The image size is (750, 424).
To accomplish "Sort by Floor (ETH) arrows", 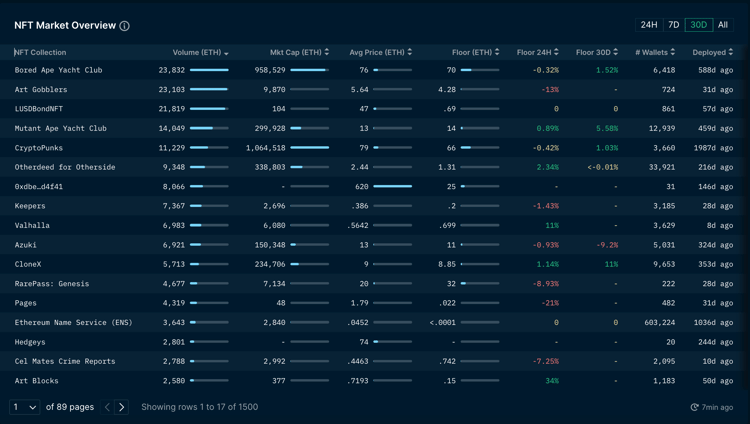I will pyautogui.click(x=497, y=52).
